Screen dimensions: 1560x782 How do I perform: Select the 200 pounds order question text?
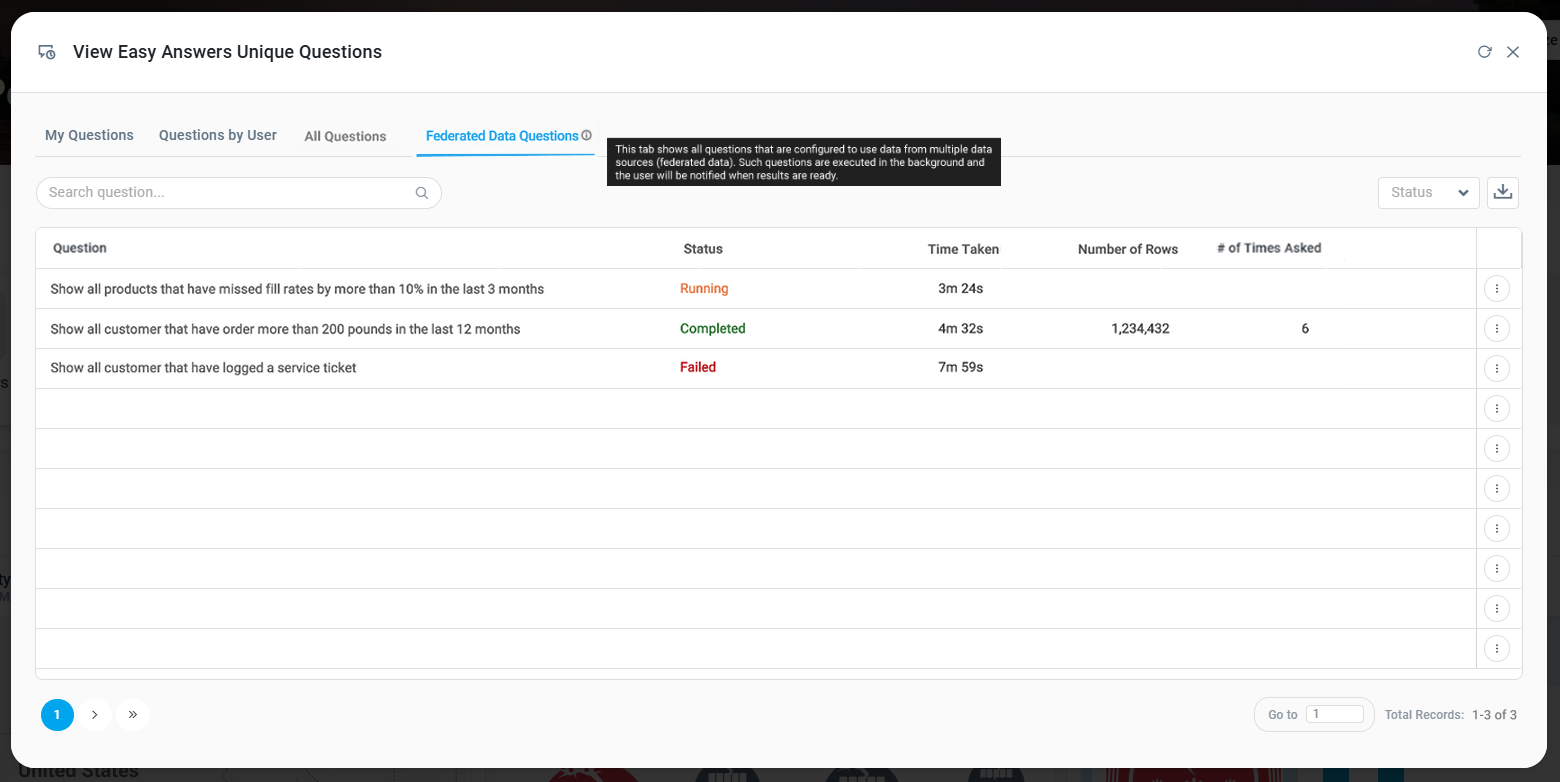(x=285, y=329)
